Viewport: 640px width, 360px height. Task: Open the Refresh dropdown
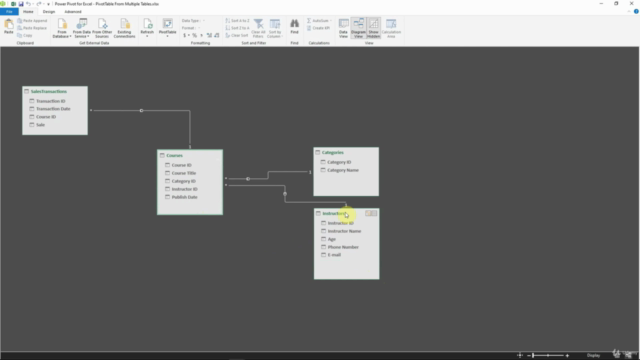click(x=147, y=28)
